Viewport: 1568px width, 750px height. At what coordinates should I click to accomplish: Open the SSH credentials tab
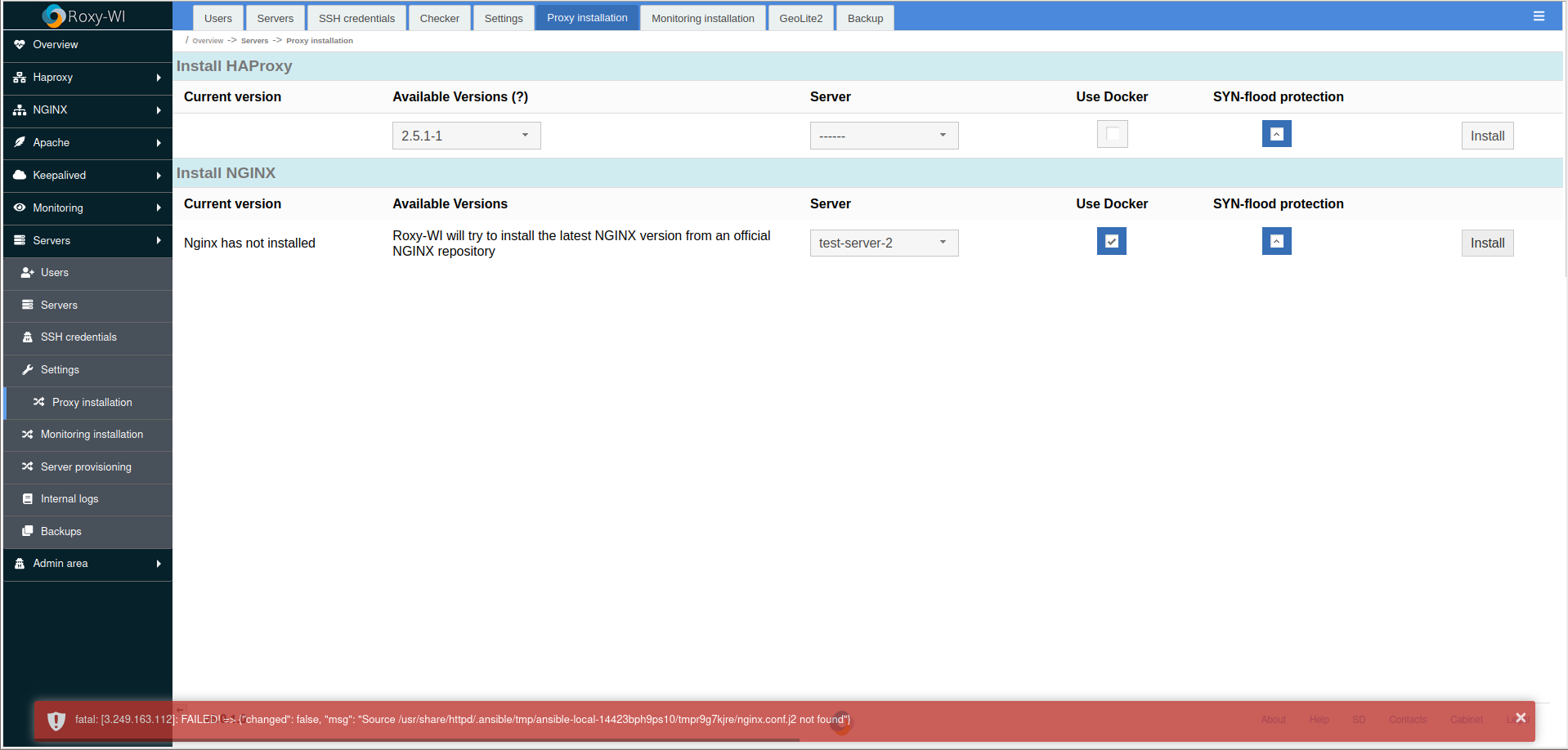coord(356,18)
